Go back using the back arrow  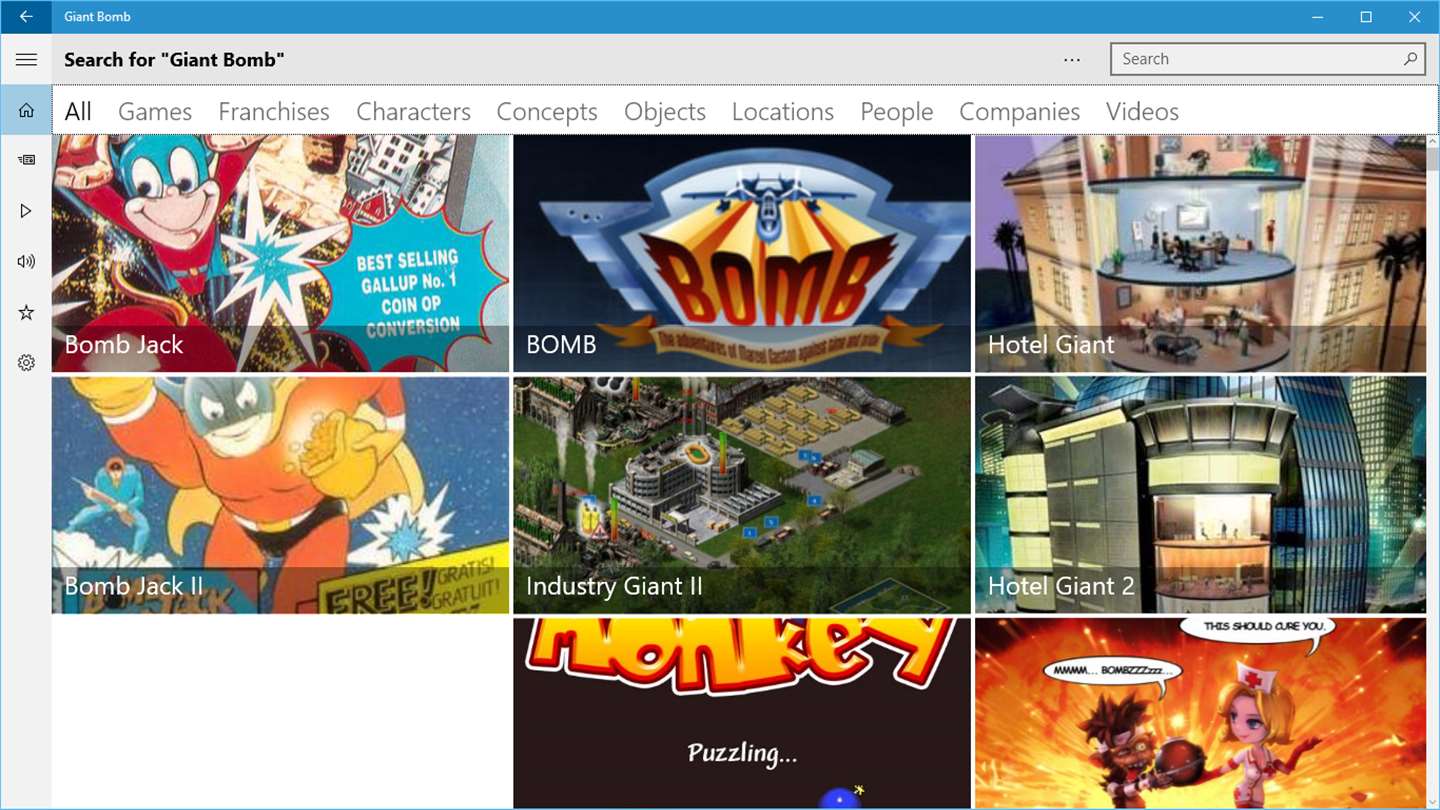tap(26, 17)
